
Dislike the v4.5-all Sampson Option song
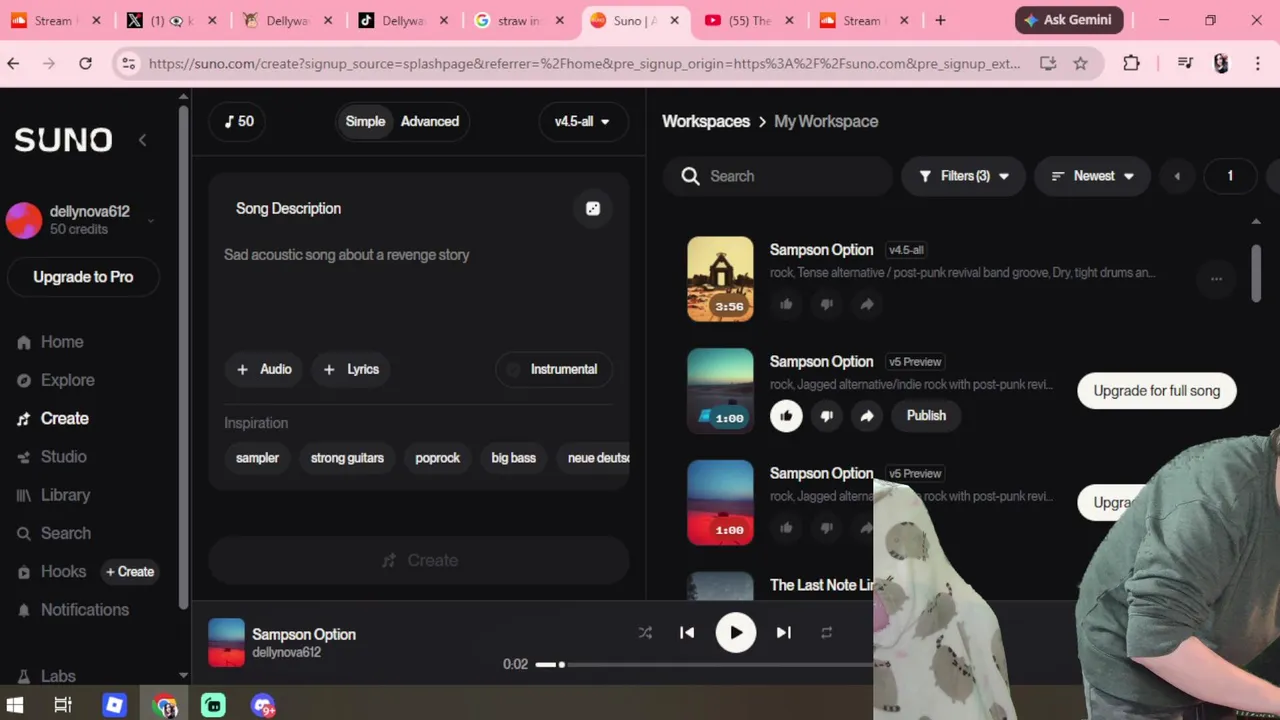(x=826, y=304)
